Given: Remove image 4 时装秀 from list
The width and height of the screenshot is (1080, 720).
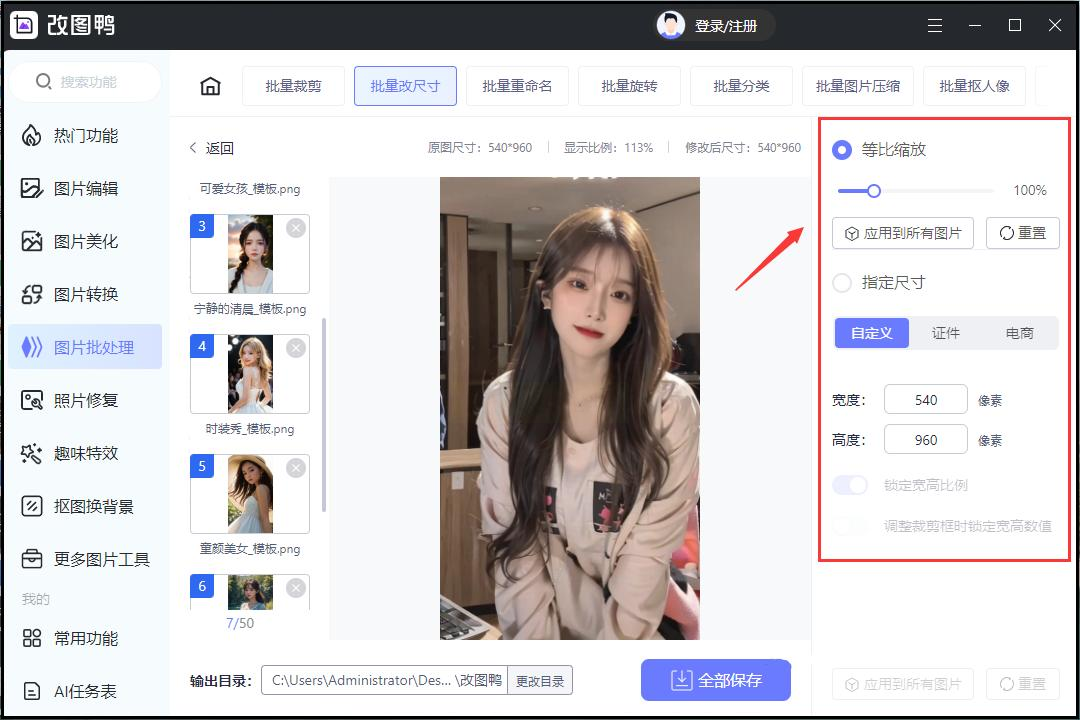Looking at the screenshot, I should click(295, 348).
